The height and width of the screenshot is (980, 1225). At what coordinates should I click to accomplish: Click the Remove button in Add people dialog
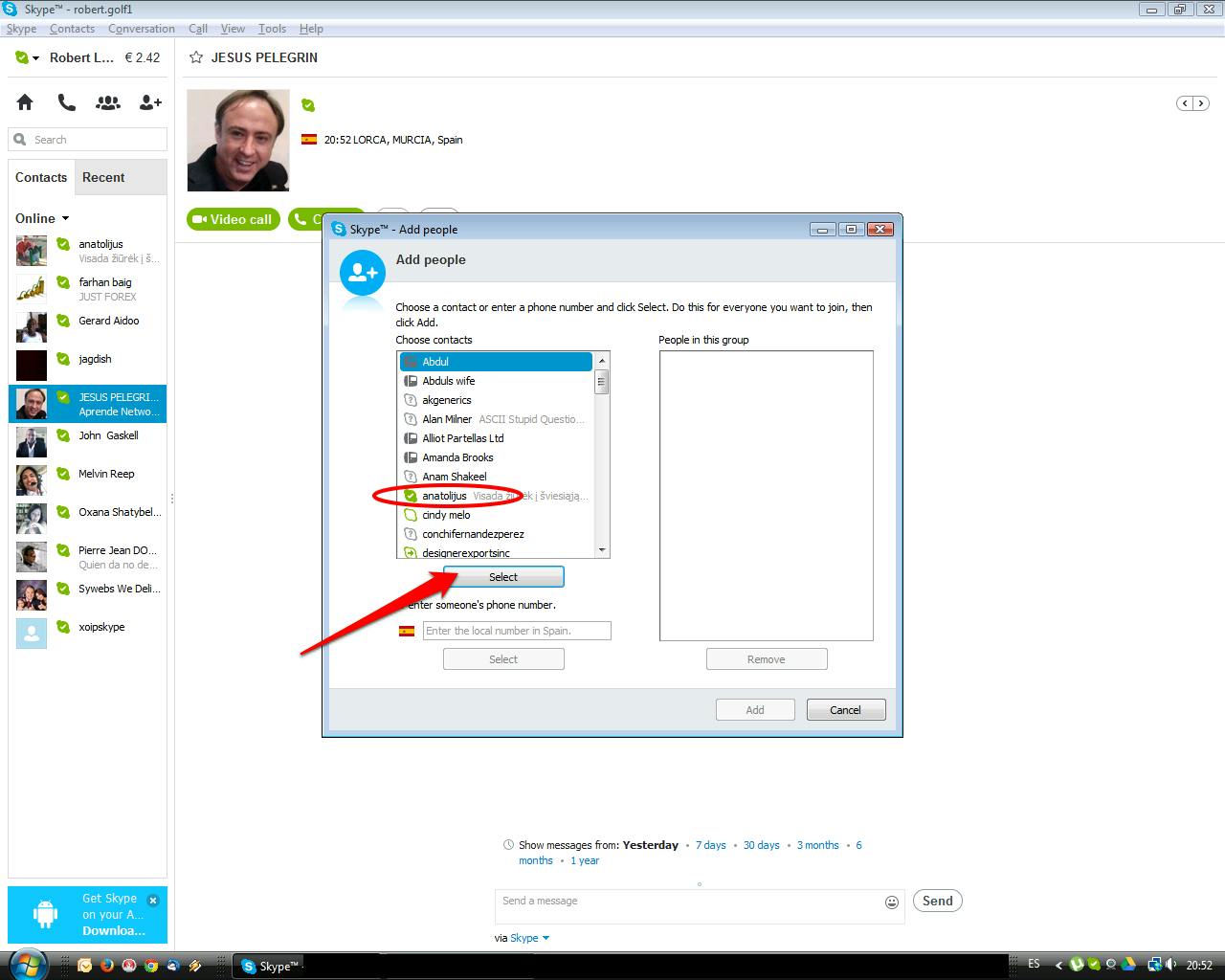tap(767, 659)
